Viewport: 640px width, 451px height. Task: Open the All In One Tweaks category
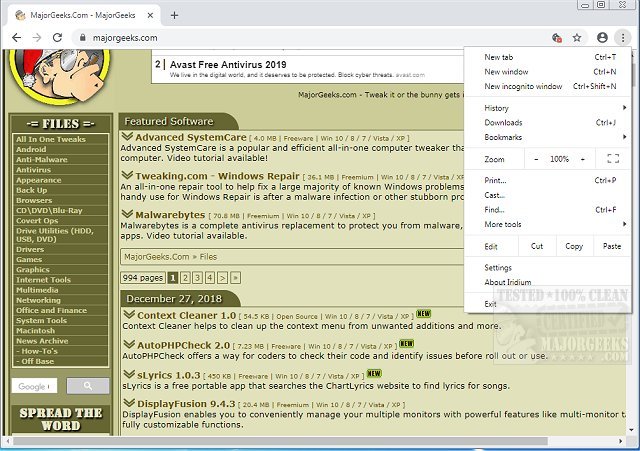pyautogui.click(x=51, y=139)
